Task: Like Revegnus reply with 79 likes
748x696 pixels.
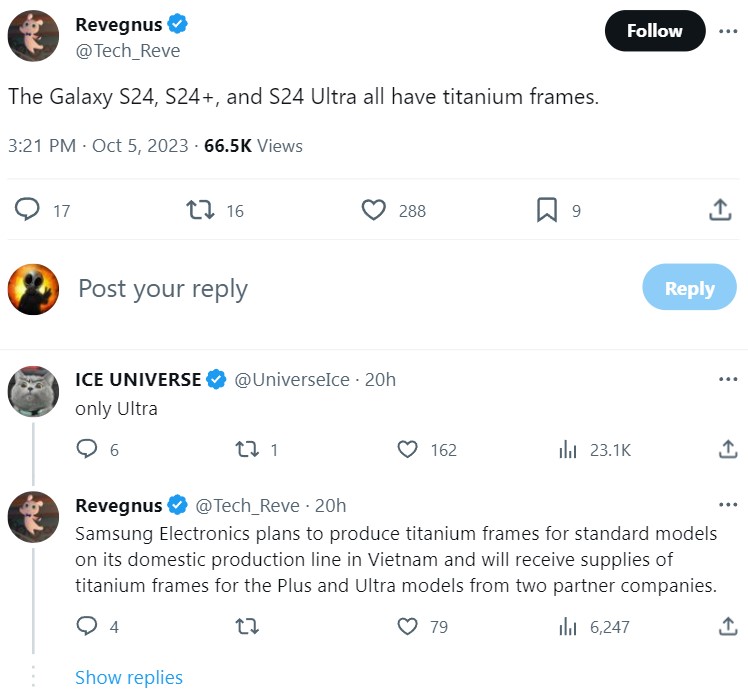Action: (x=407, y=626)
